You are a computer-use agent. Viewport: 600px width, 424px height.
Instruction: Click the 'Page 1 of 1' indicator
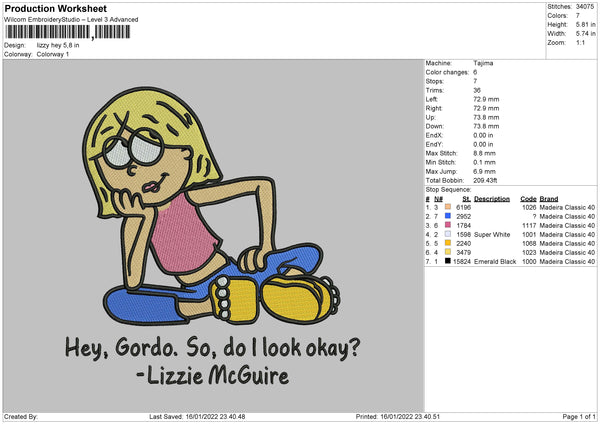click(579, 417)
